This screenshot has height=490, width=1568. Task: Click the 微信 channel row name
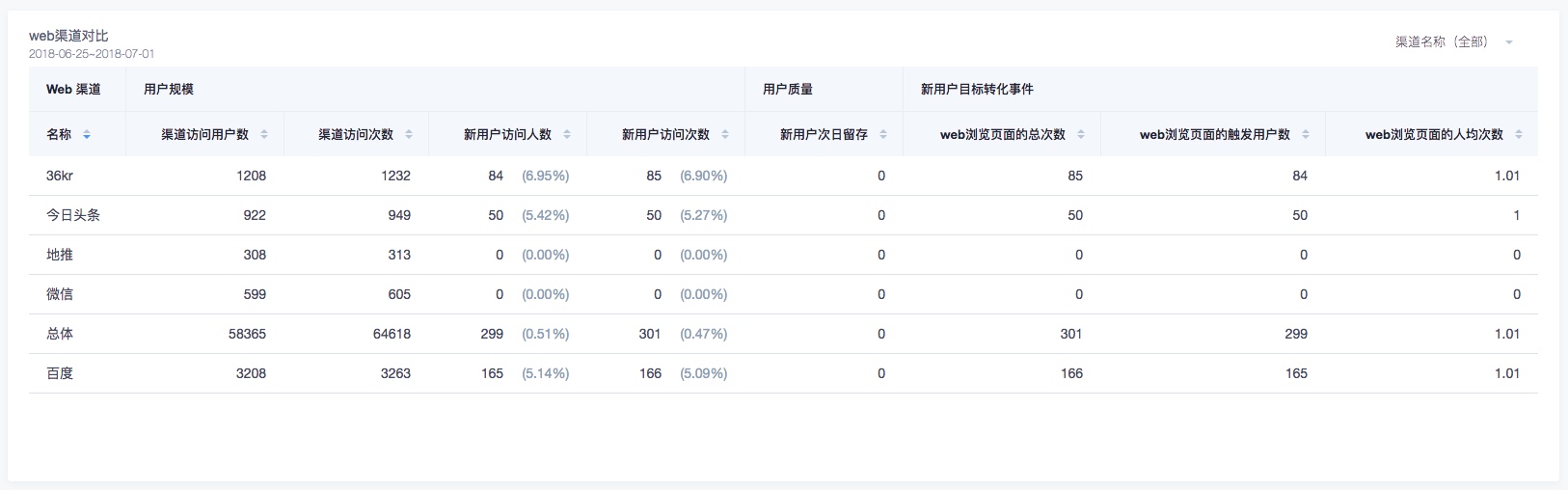tap(60, 294)
